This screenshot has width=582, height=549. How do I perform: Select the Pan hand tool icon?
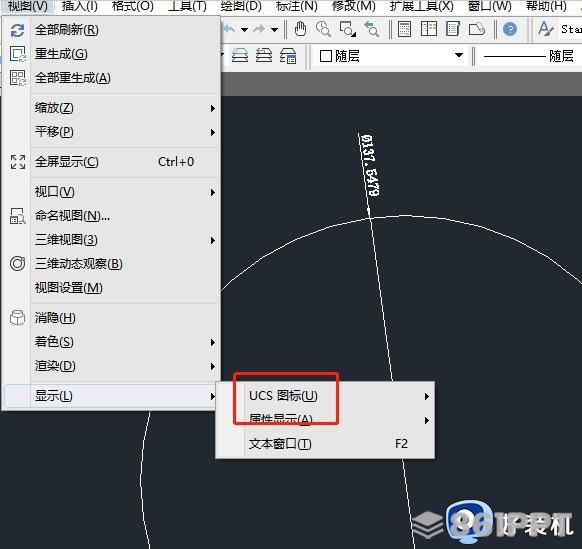300,29
